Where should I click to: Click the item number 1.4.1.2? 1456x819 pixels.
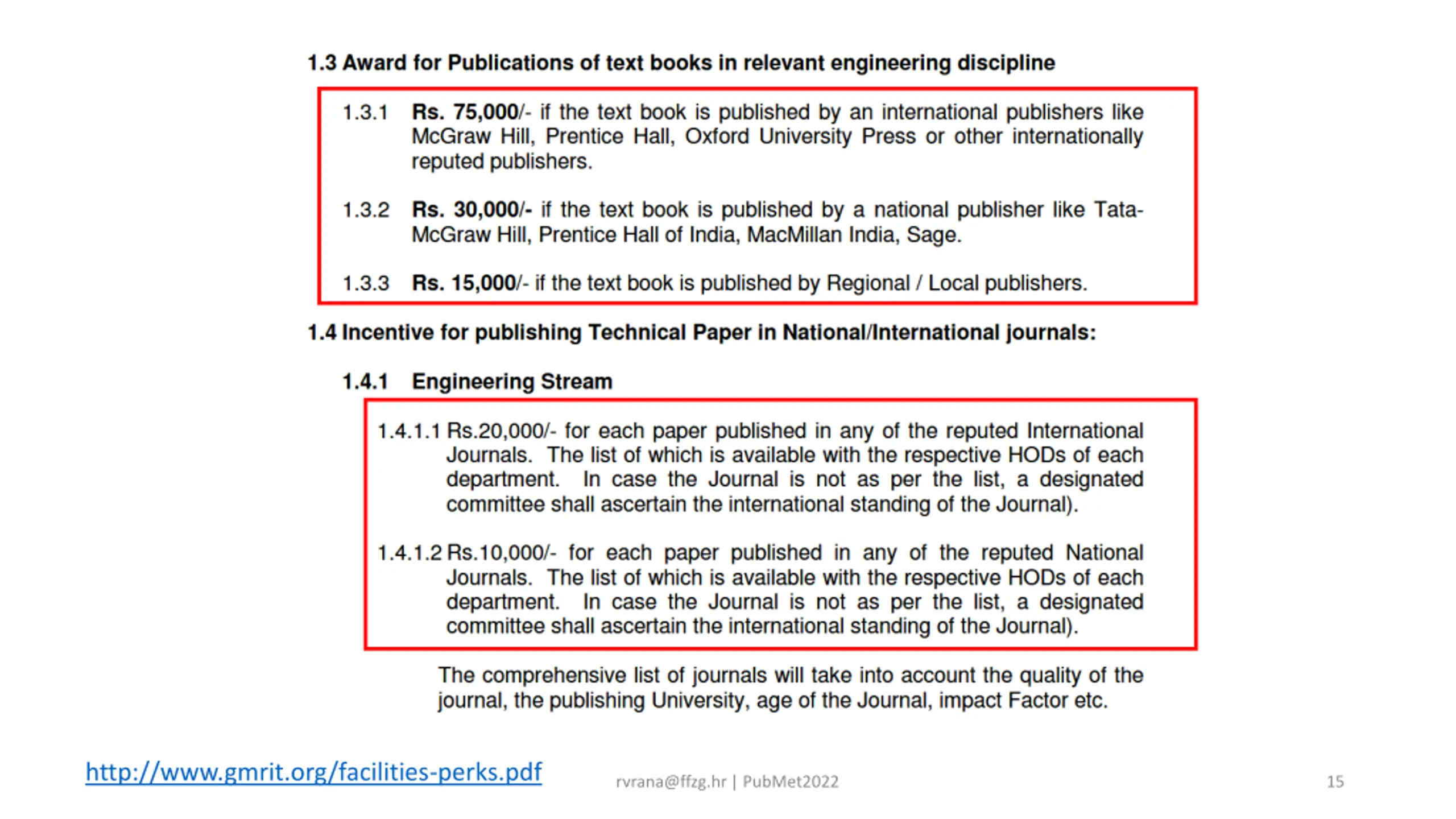point(409,553)
